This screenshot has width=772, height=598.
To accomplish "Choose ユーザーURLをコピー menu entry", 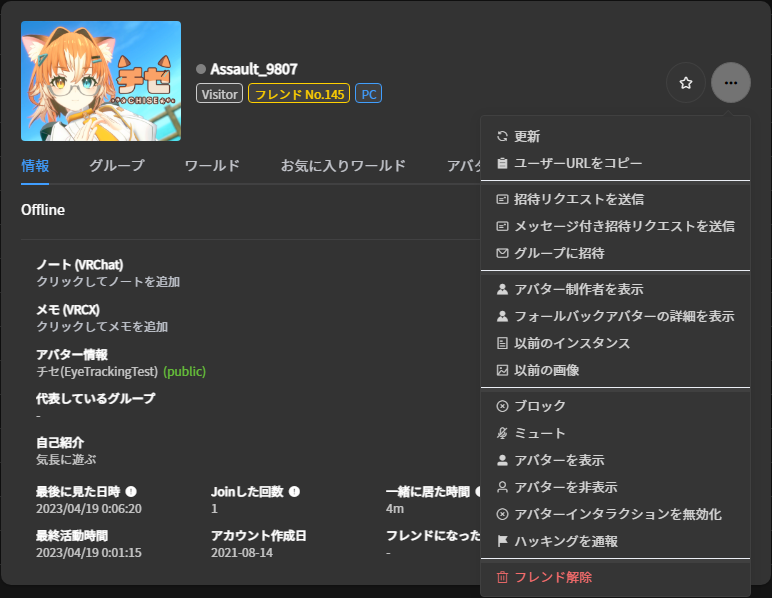I will (x=578, y=163).
